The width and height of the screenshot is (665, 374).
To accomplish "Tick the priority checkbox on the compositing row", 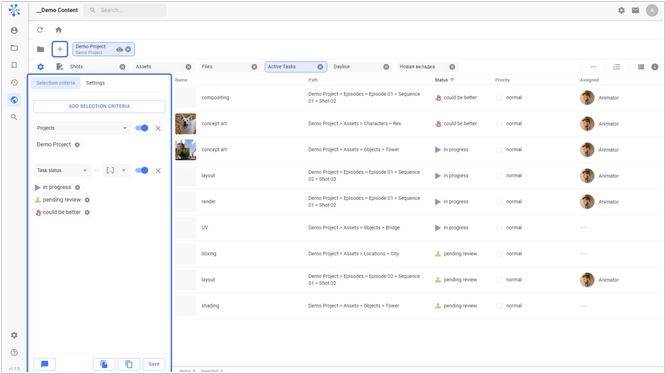I will [x=499, y=98].
